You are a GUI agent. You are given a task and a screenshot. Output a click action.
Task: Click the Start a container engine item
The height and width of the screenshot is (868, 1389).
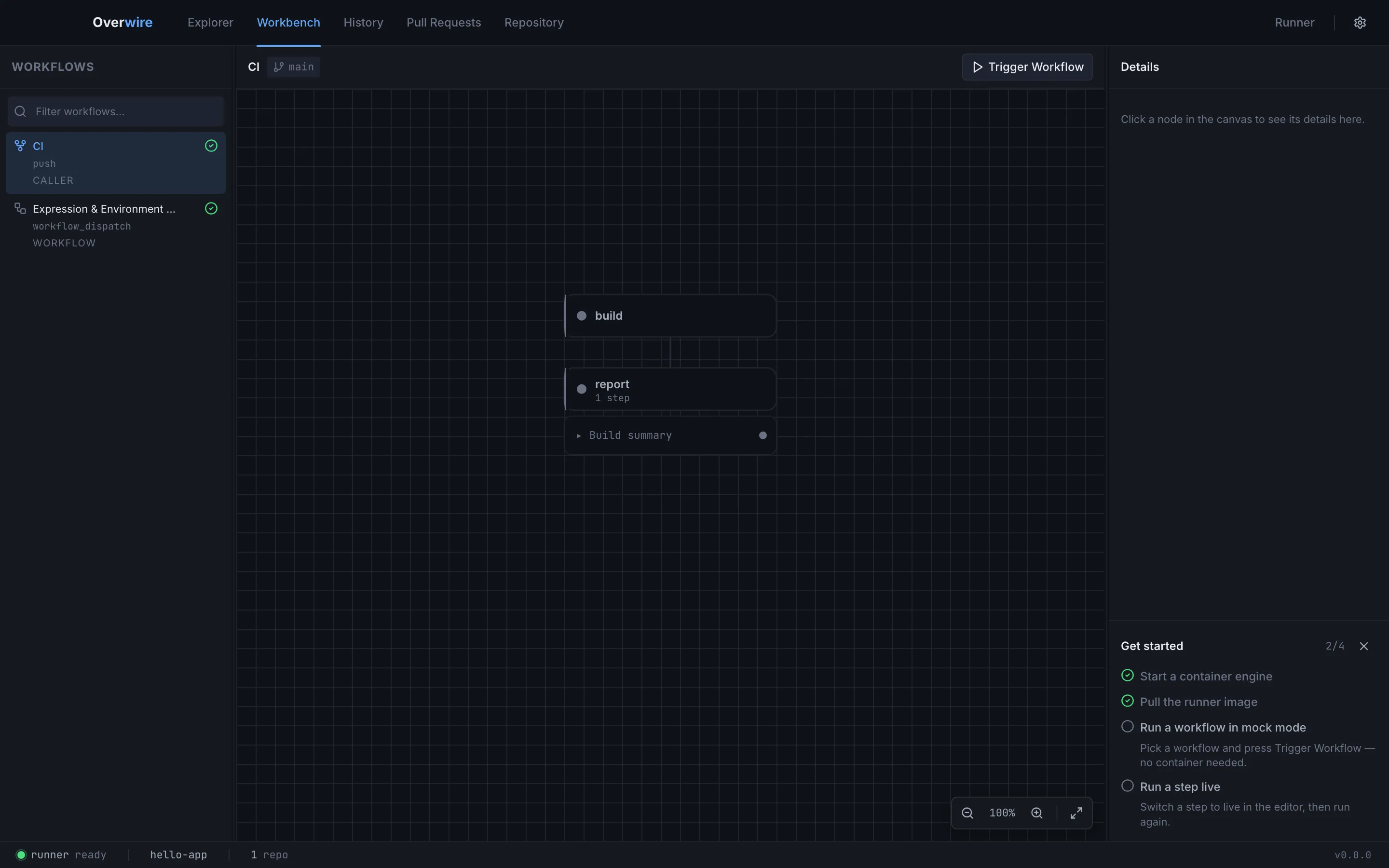pos(1206,676)
